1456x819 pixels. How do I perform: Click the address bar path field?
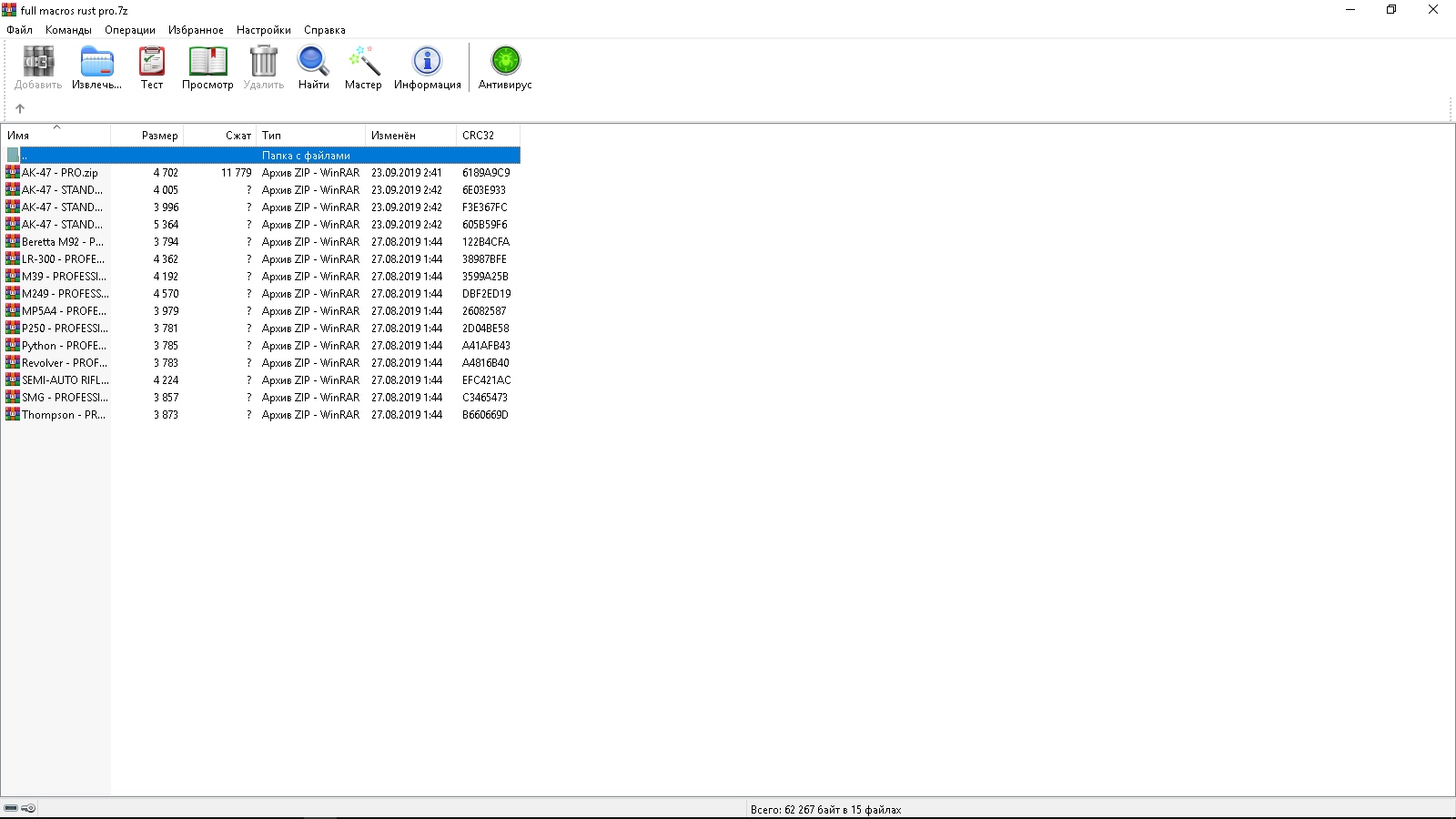point(737,108)
